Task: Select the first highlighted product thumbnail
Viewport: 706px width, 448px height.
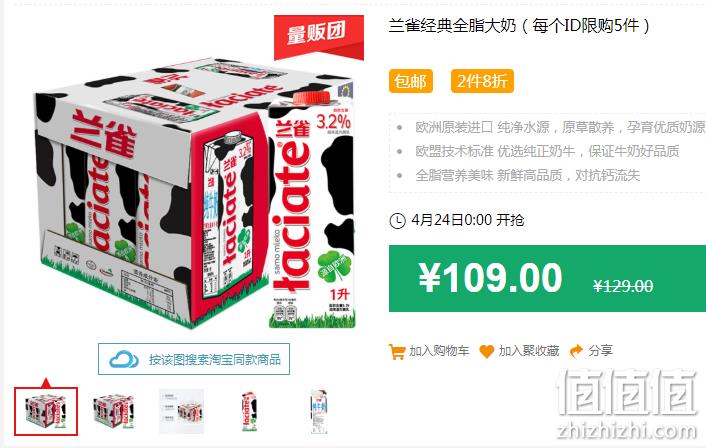Action: point(46,411)
